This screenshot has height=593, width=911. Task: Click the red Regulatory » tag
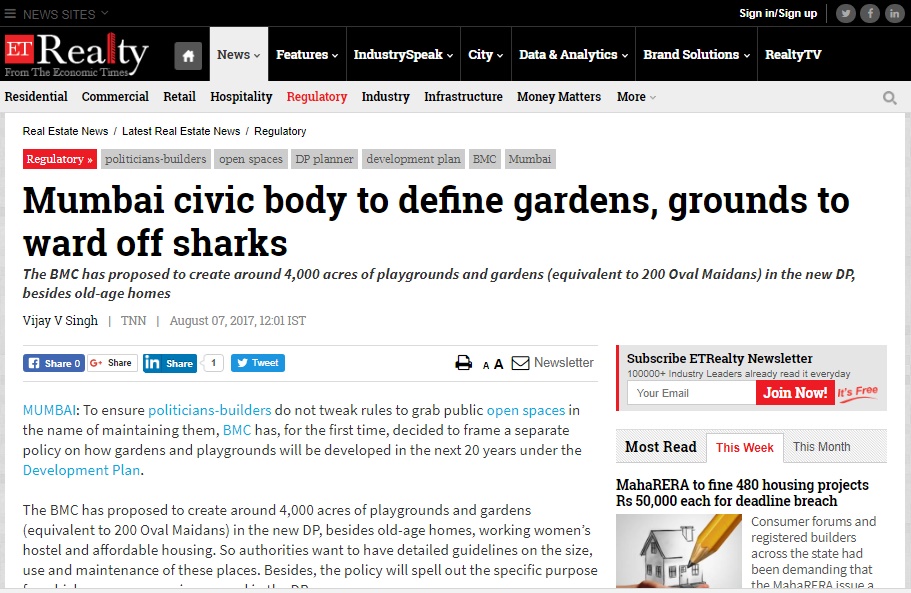[60, 159]
